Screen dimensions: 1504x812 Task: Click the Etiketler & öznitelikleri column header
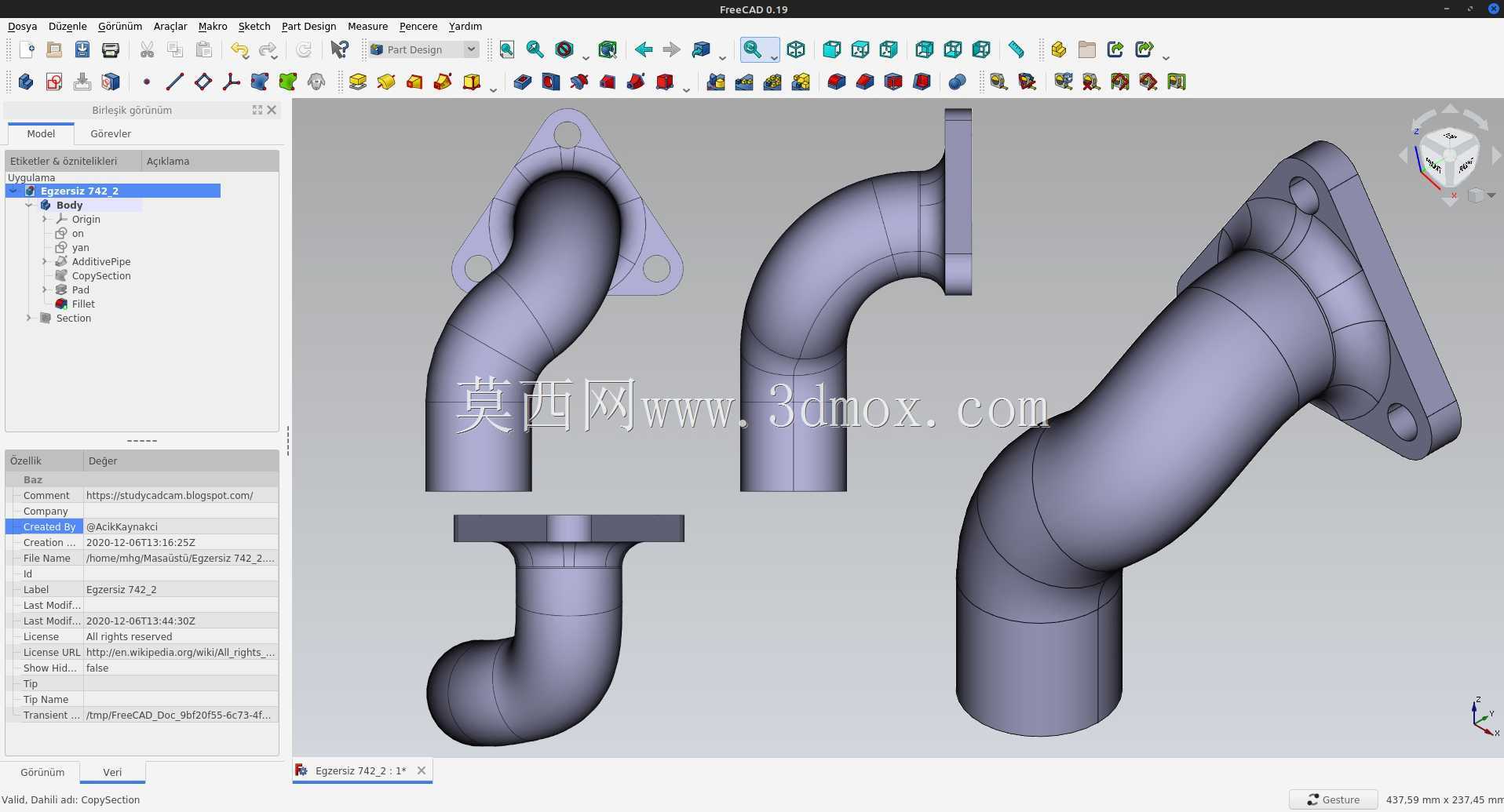coord(74,161)
